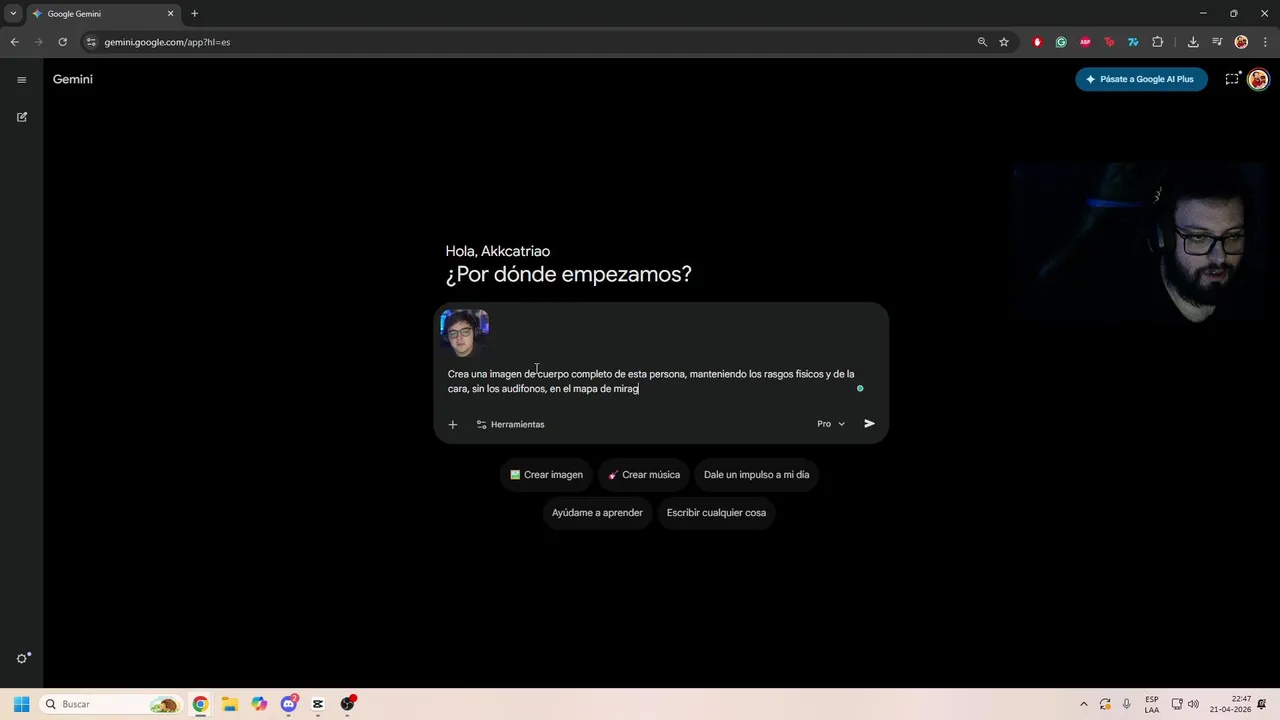Open the ABP Adblock Plus extension
Viewport: 1280px width, 720px height.
(1085, 42)
